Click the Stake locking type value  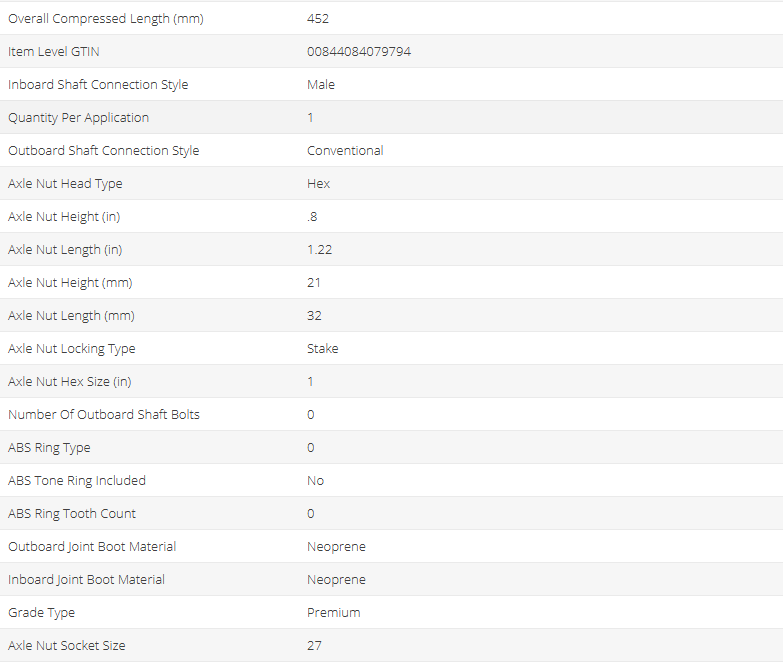tap(322, 349)
